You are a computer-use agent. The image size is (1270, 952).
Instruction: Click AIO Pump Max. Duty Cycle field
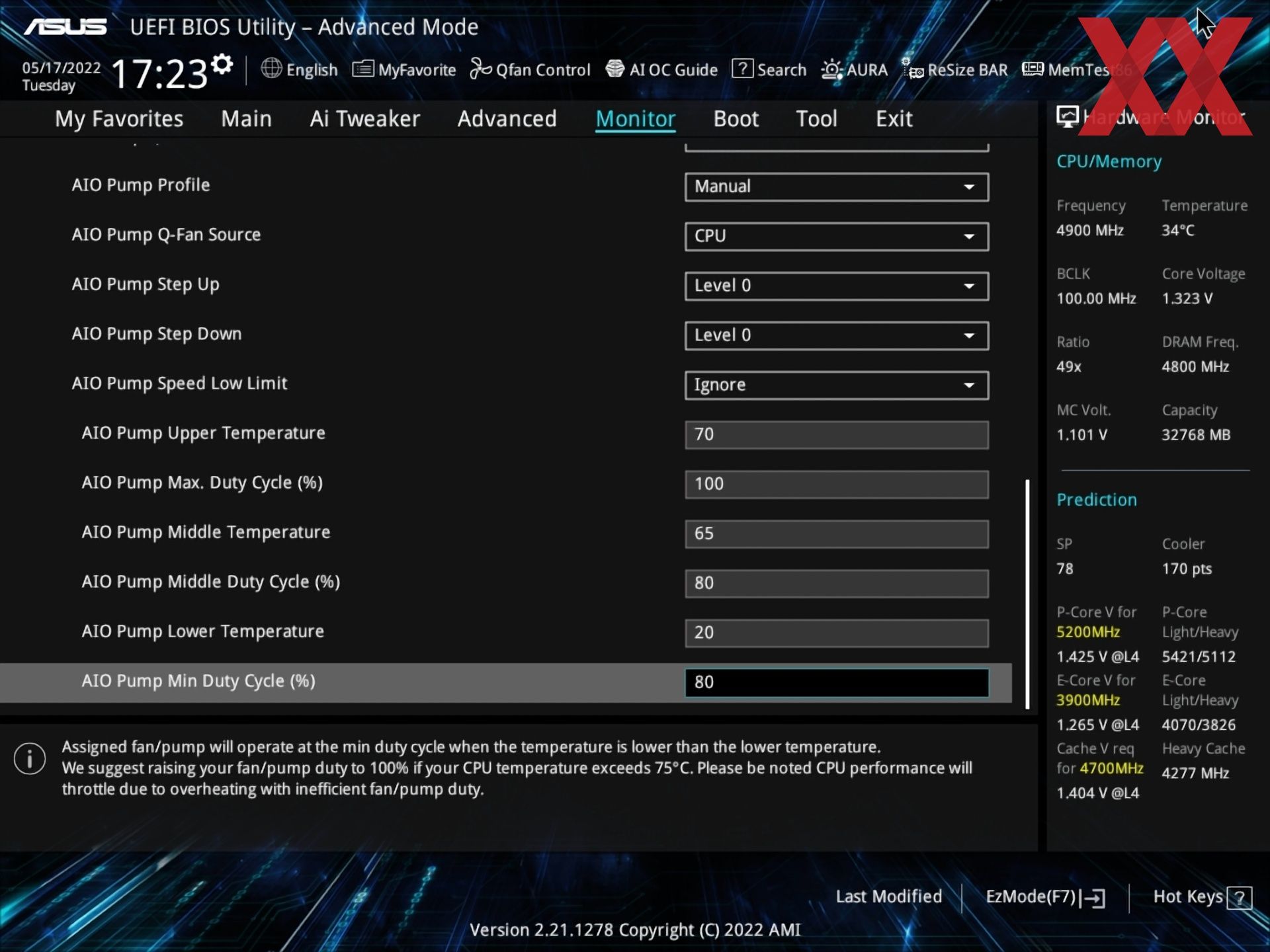pyautogui.click(x=837, y=484)
